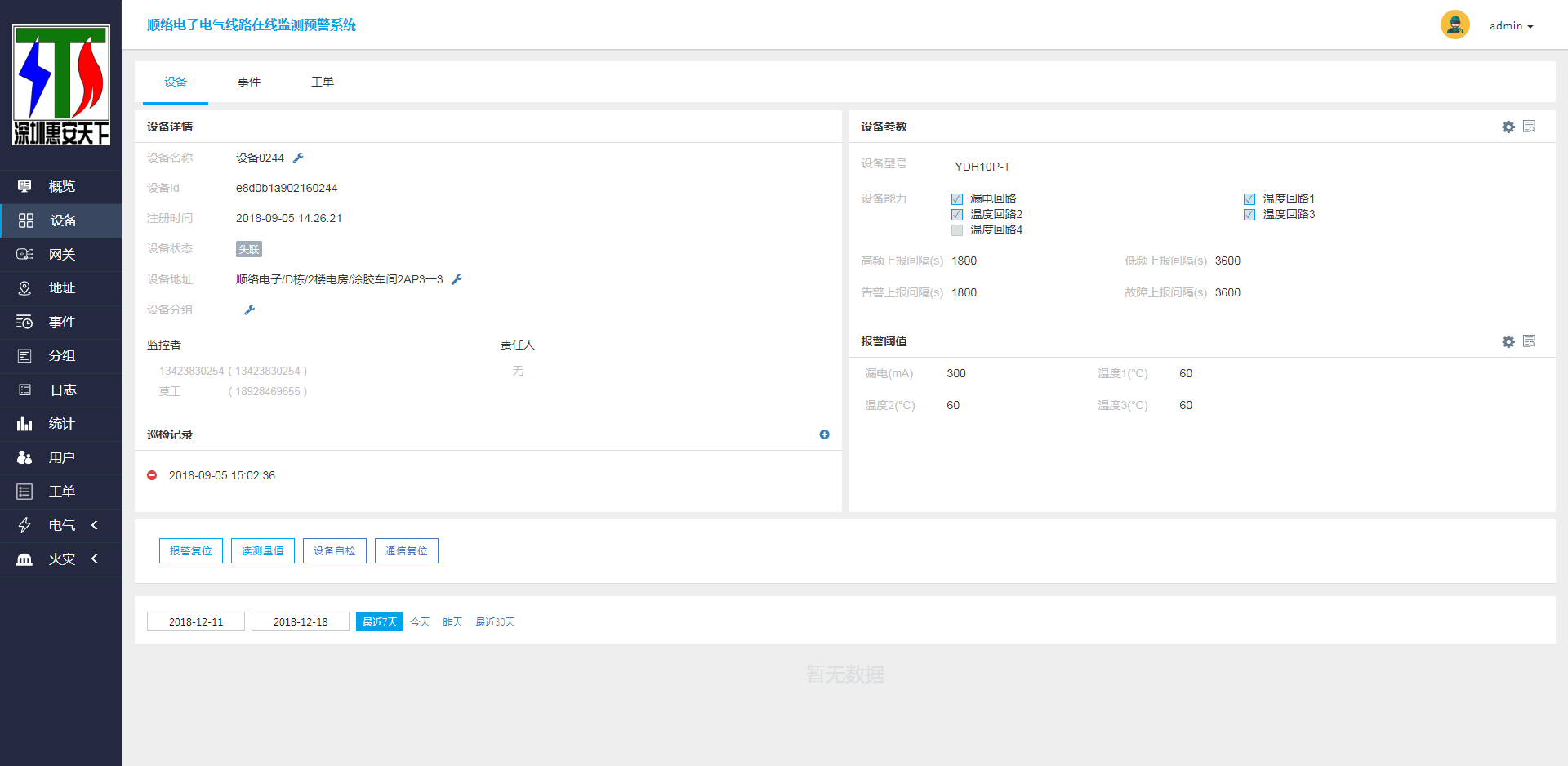Screen dimensions: 1568x766
Task: Enable the 温度回路4 checkbox
Action: (957, 230)
